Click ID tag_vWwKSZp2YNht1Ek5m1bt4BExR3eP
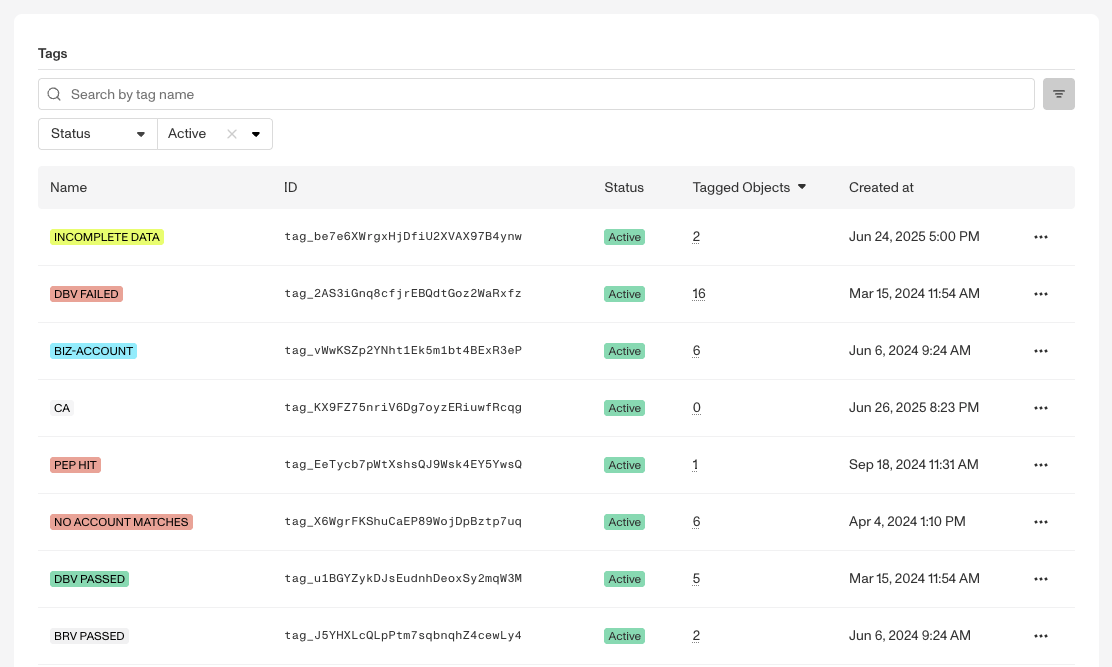 (403, 351)
